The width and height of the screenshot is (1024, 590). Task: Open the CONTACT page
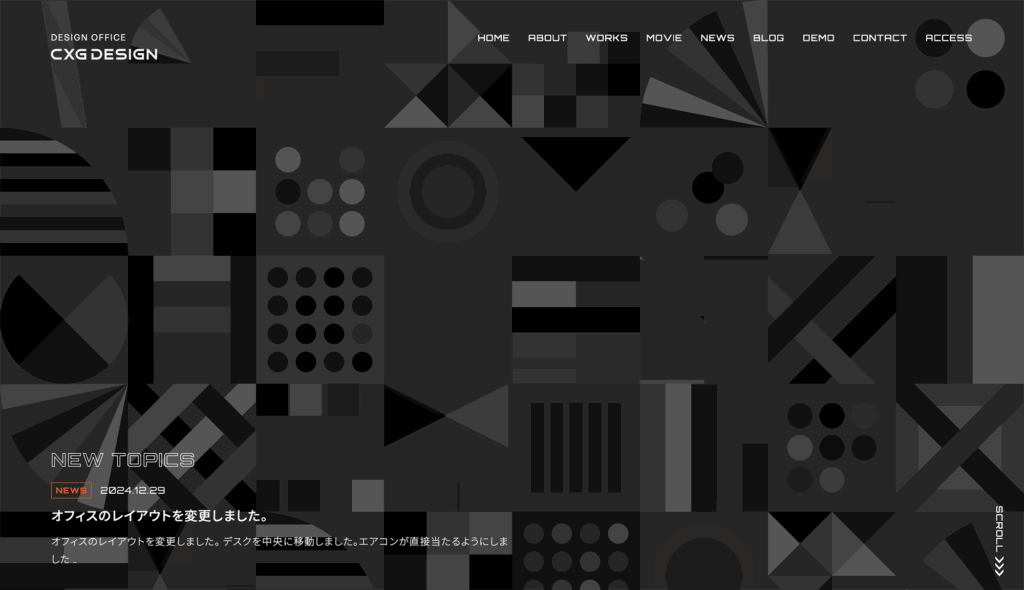point(879,38)
